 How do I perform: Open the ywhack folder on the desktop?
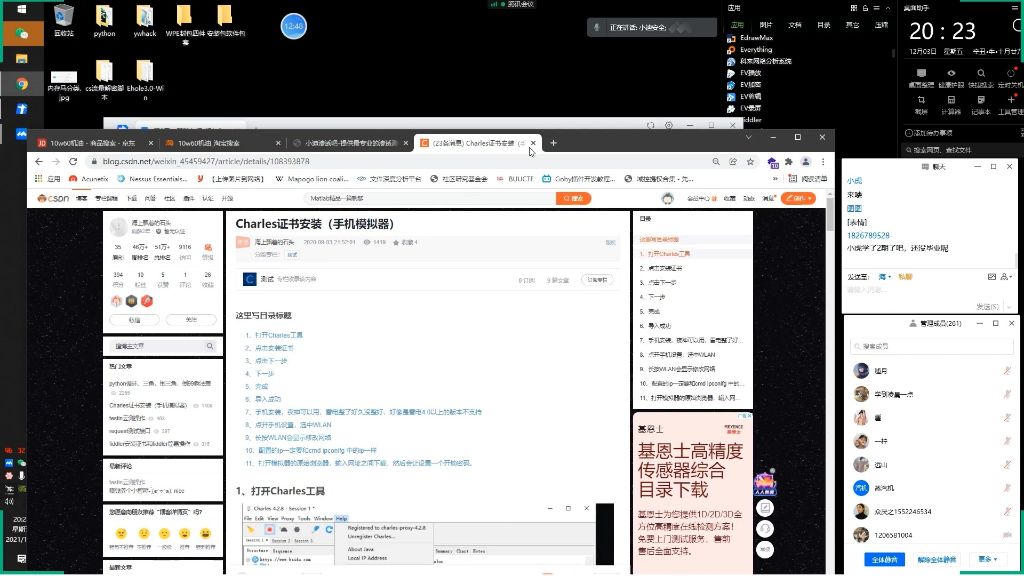click(x=145, y=21)
